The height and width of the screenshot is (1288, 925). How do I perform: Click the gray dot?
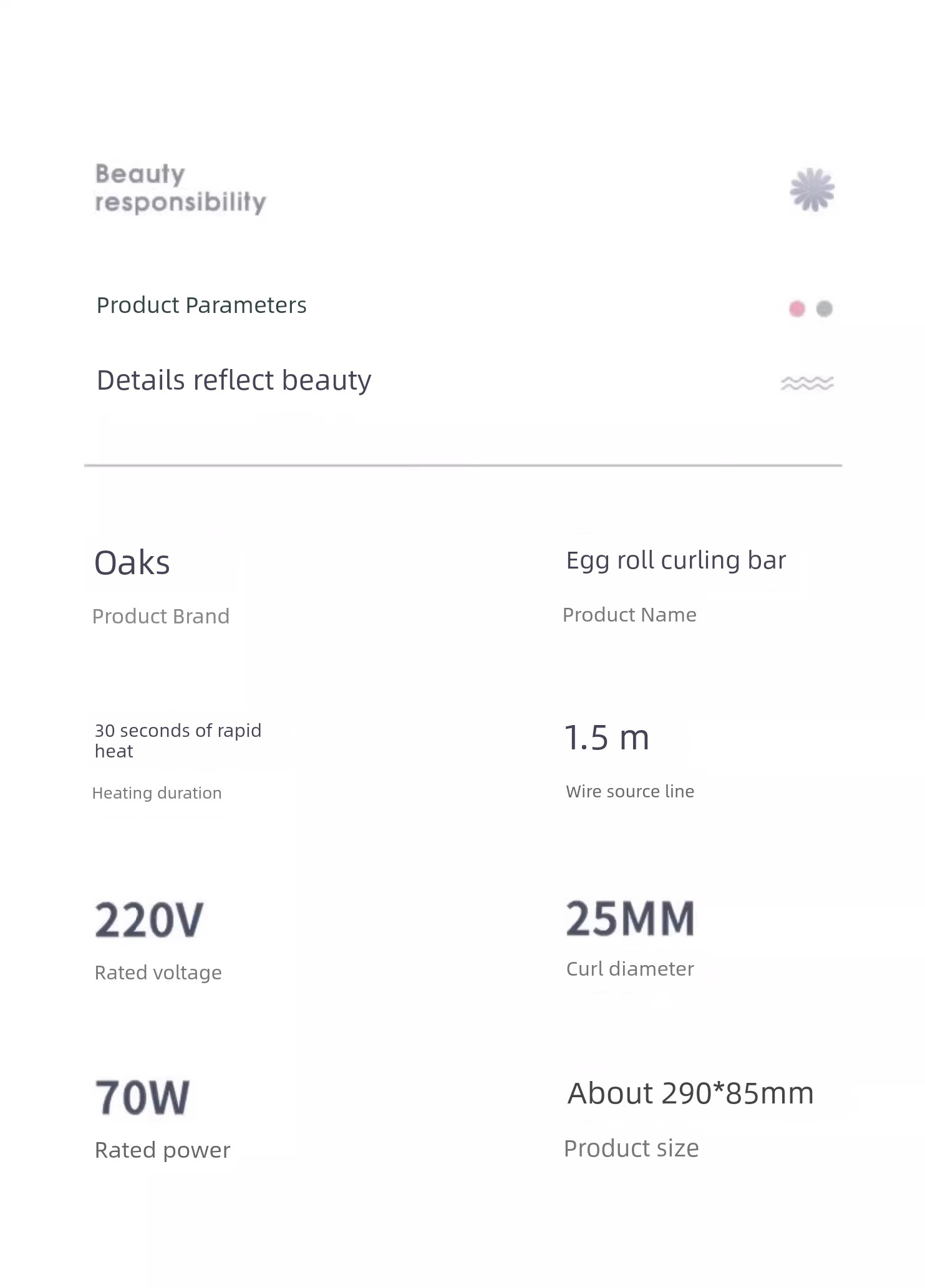click(825, 309)
